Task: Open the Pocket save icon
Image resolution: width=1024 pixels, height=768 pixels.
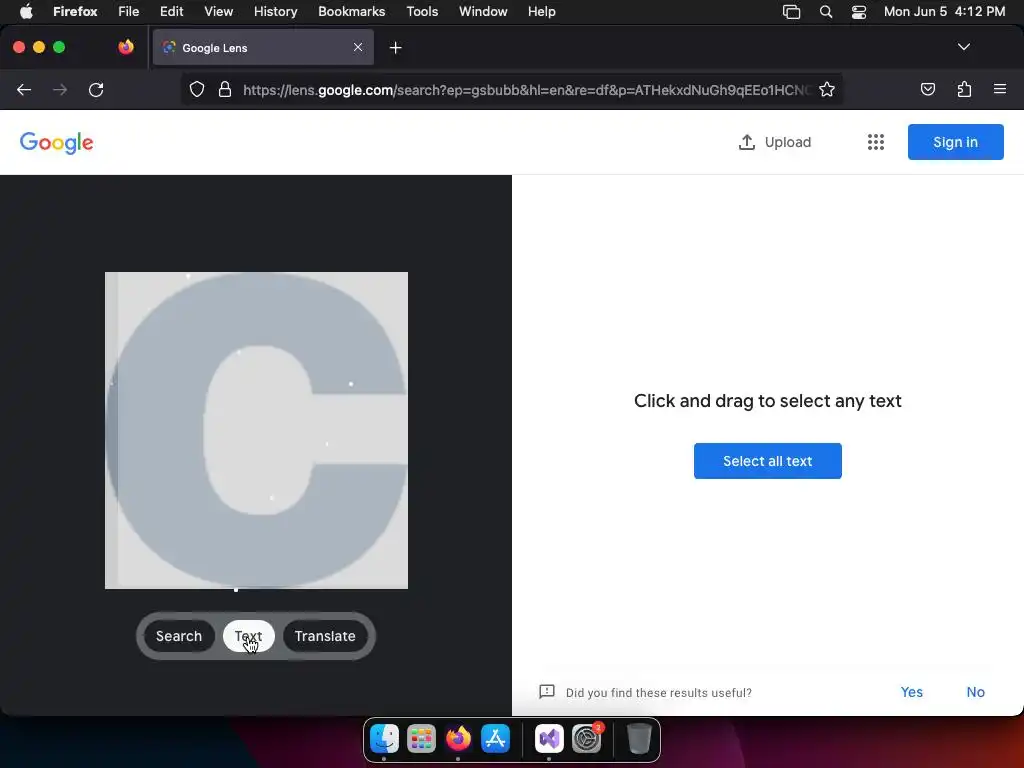Action: coord(927,89)
